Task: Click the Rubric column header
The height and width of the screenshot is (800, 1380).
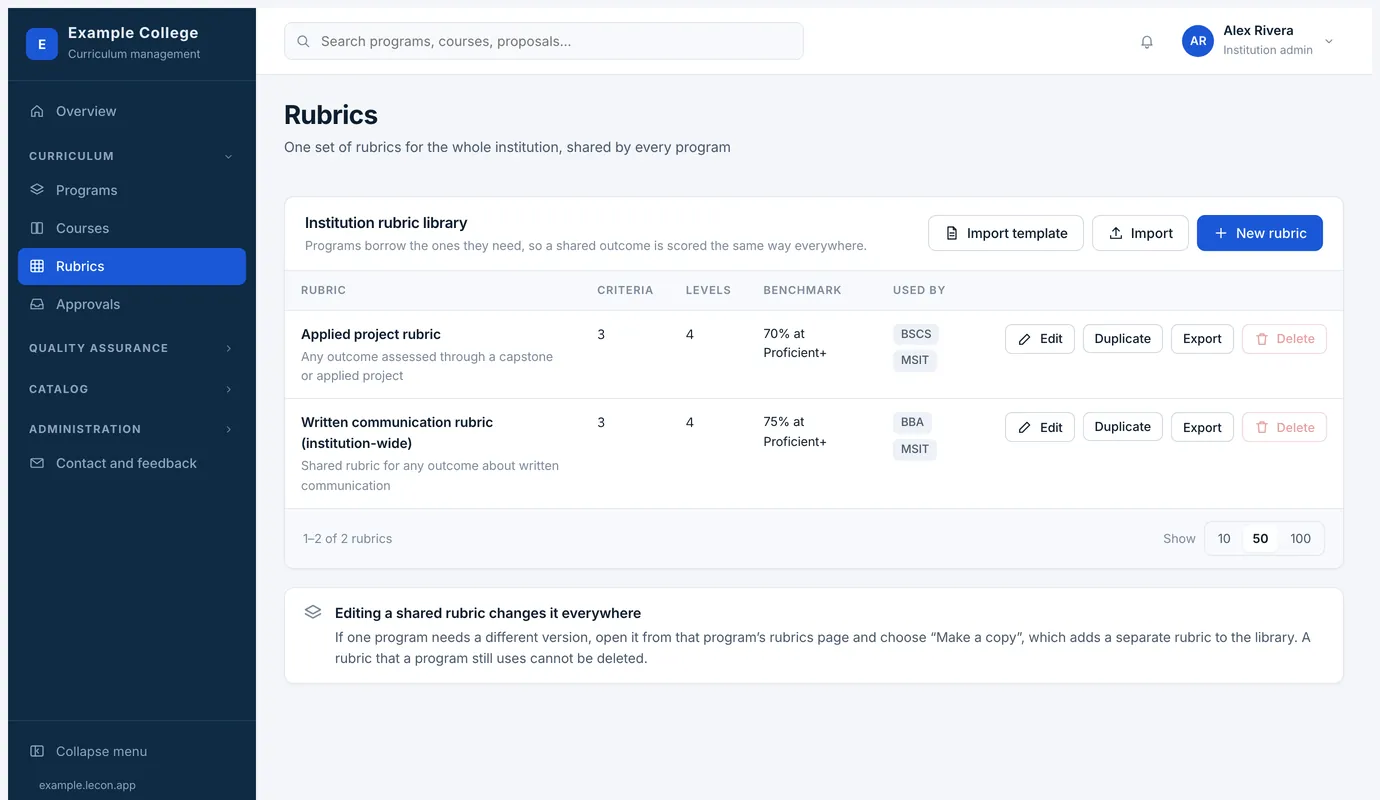Action: pos(323,290)
